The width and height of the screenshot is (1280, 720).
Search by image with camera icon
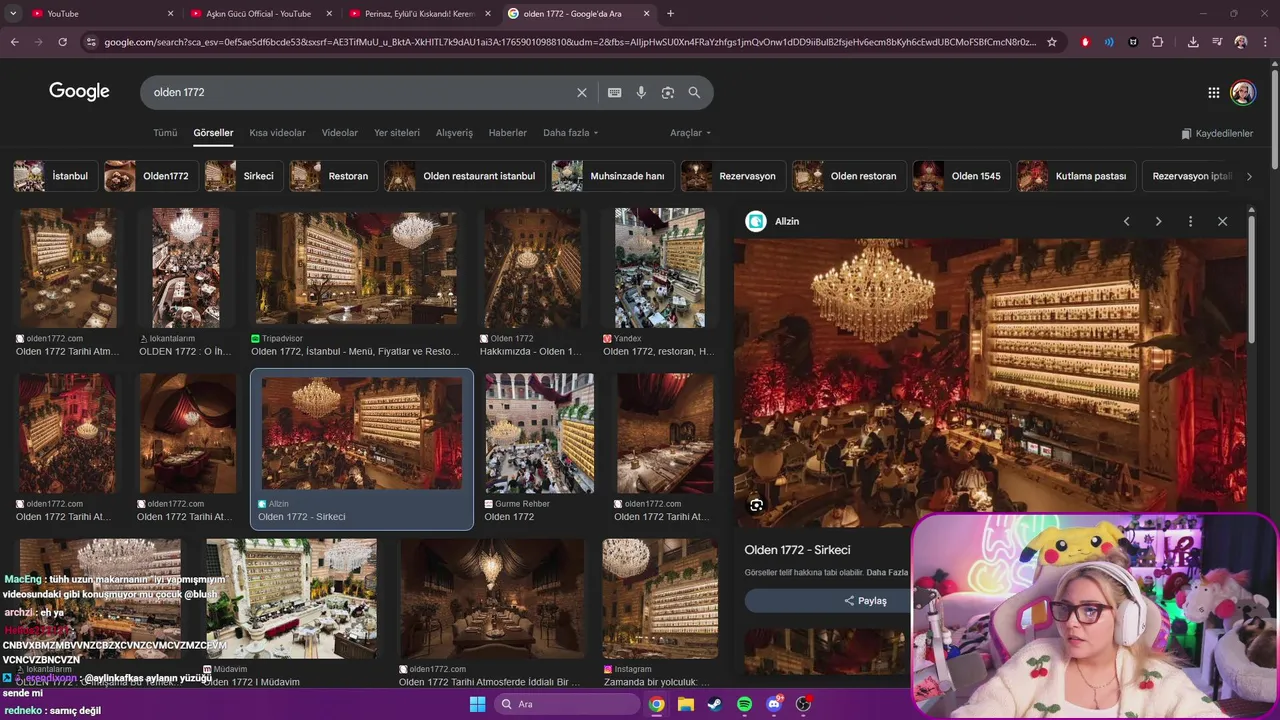(668, 92)
